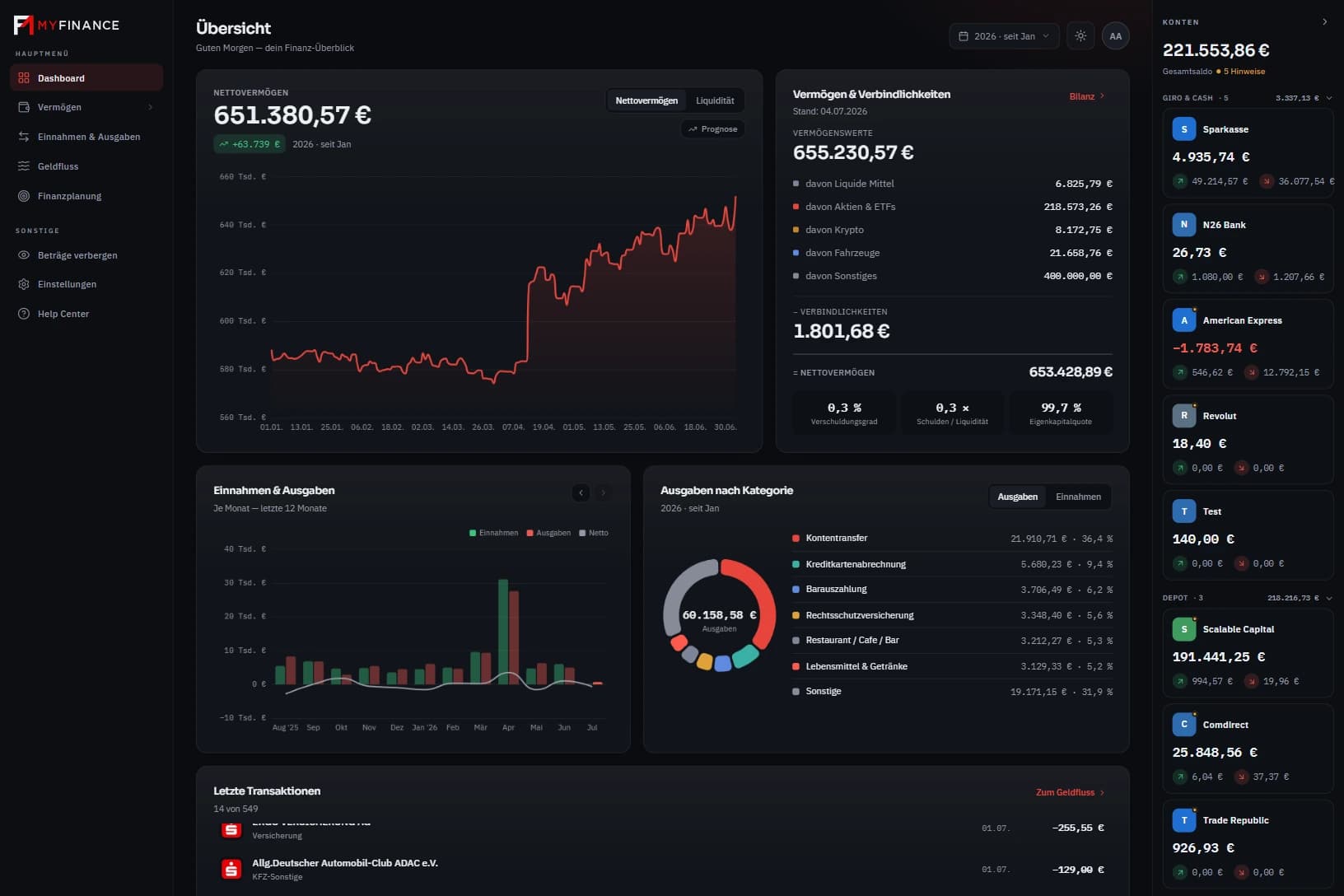The height and width of the screenshot is (896, 1344).
Task: Click the MyFinance logo
Action: pos(67,26)
